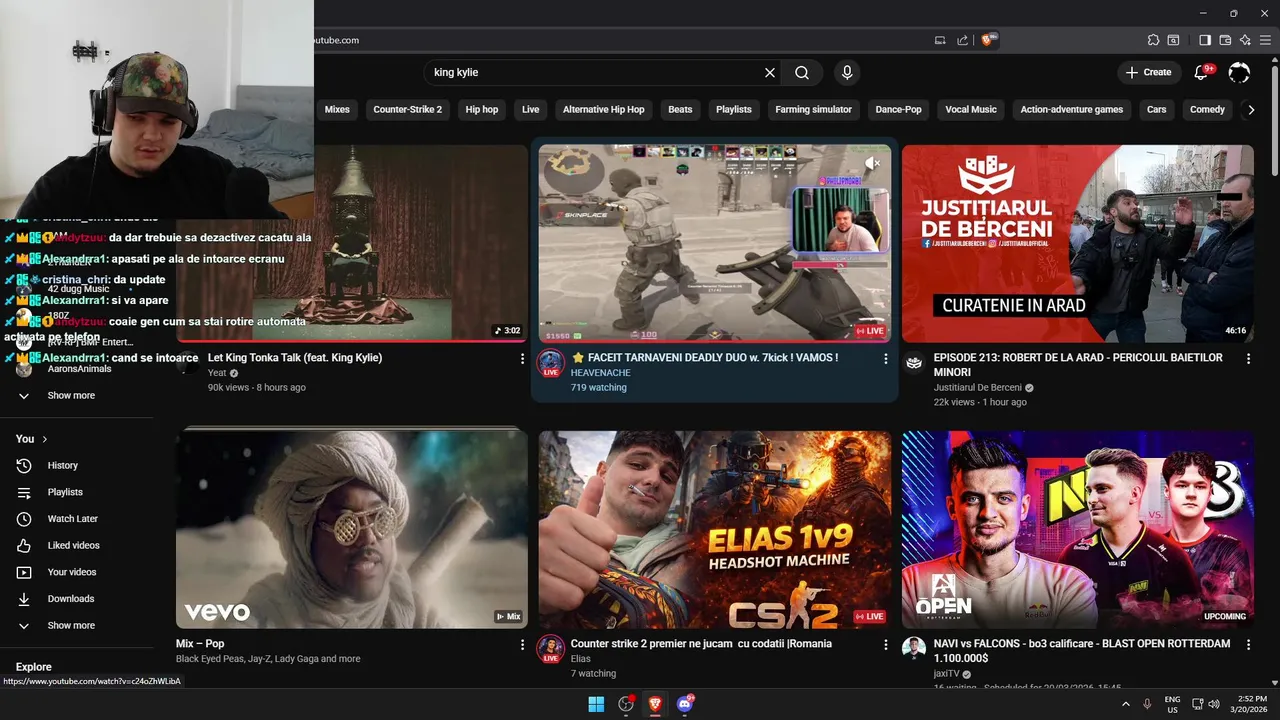Click the Create button
1280x720 pixels.
[x=1148, y=72]
